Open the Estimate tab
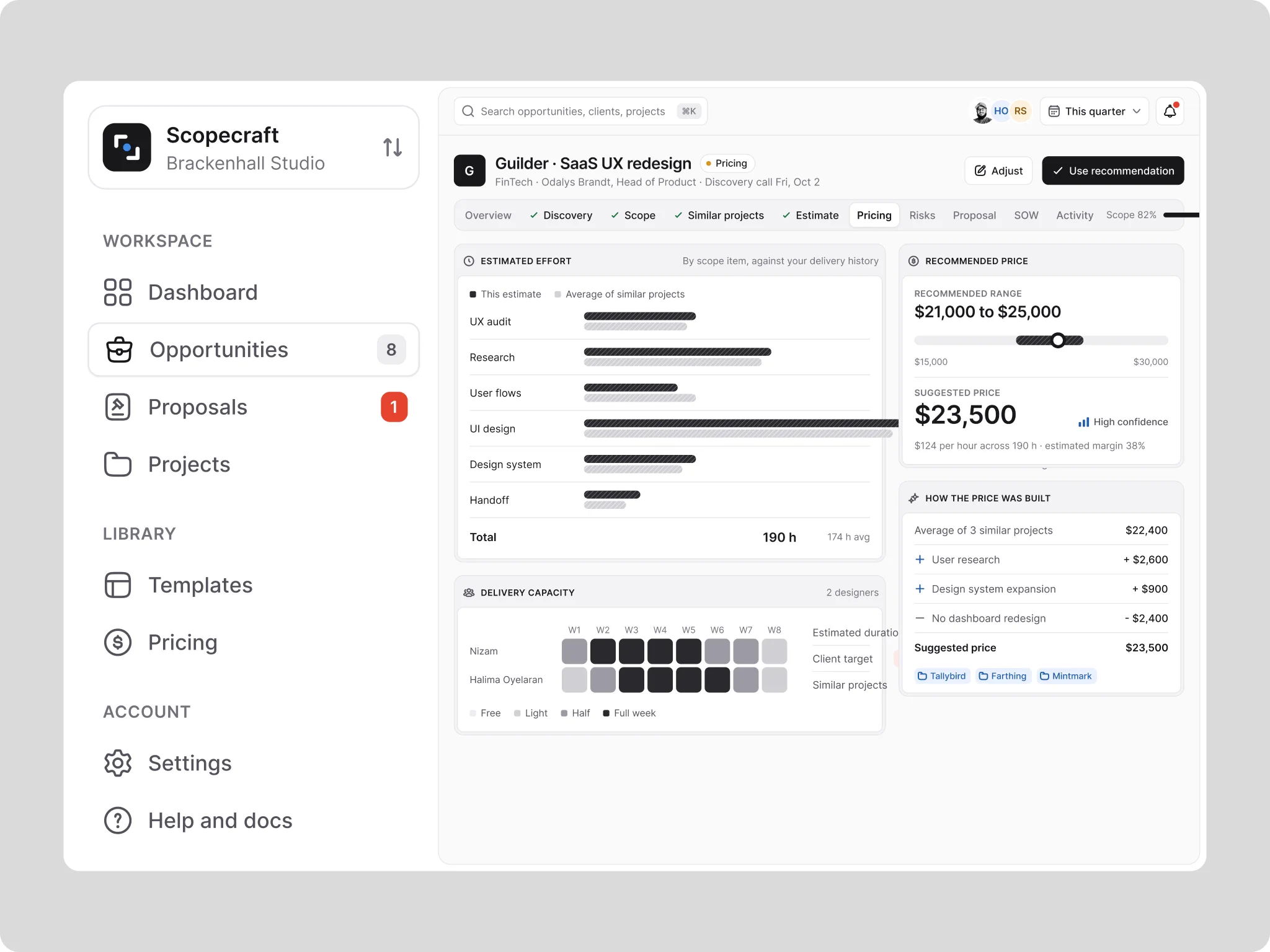 [x=810, y=215]
